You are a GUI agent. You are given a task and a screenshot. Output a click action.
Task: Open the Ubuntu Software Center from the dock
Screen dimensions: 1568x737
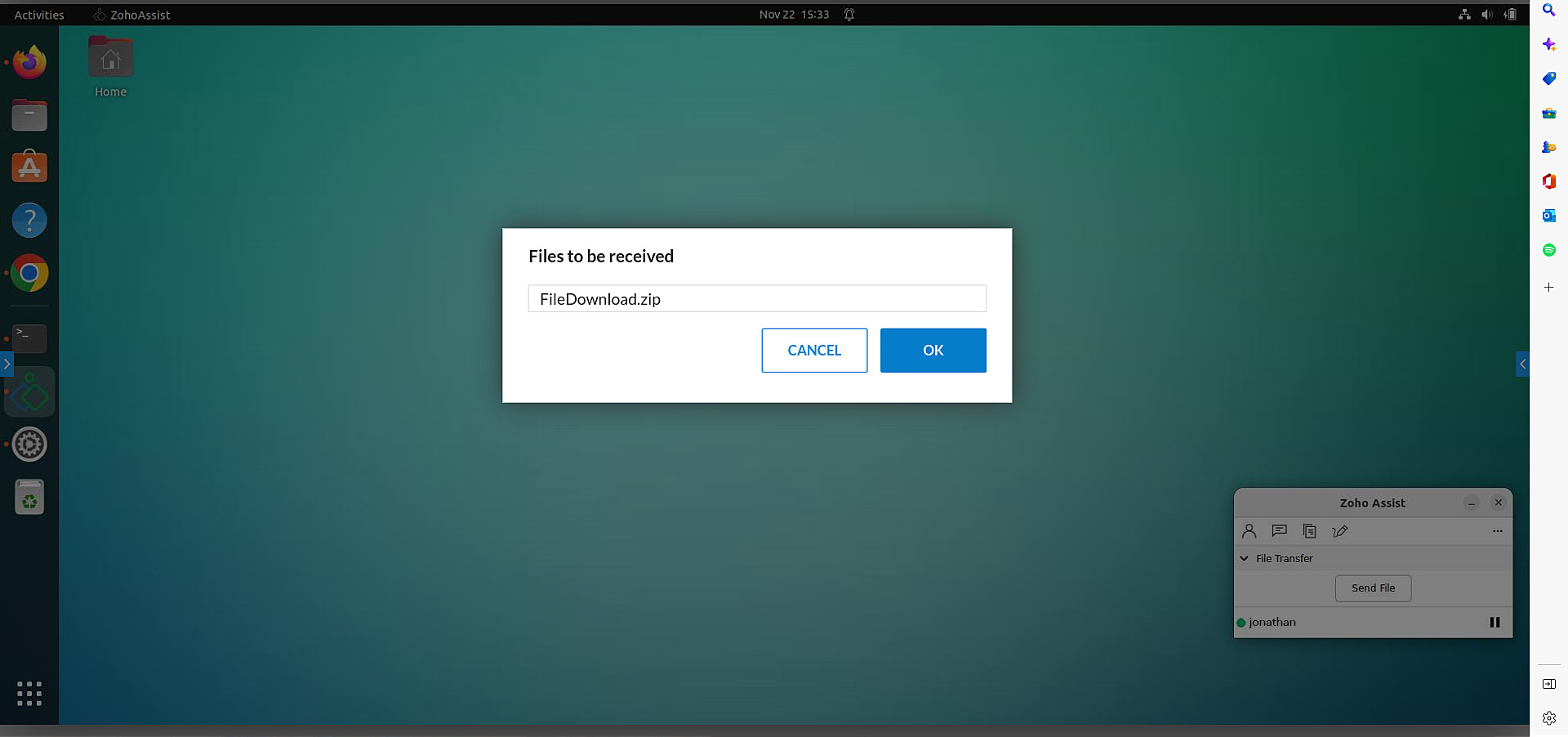point(29,166)
